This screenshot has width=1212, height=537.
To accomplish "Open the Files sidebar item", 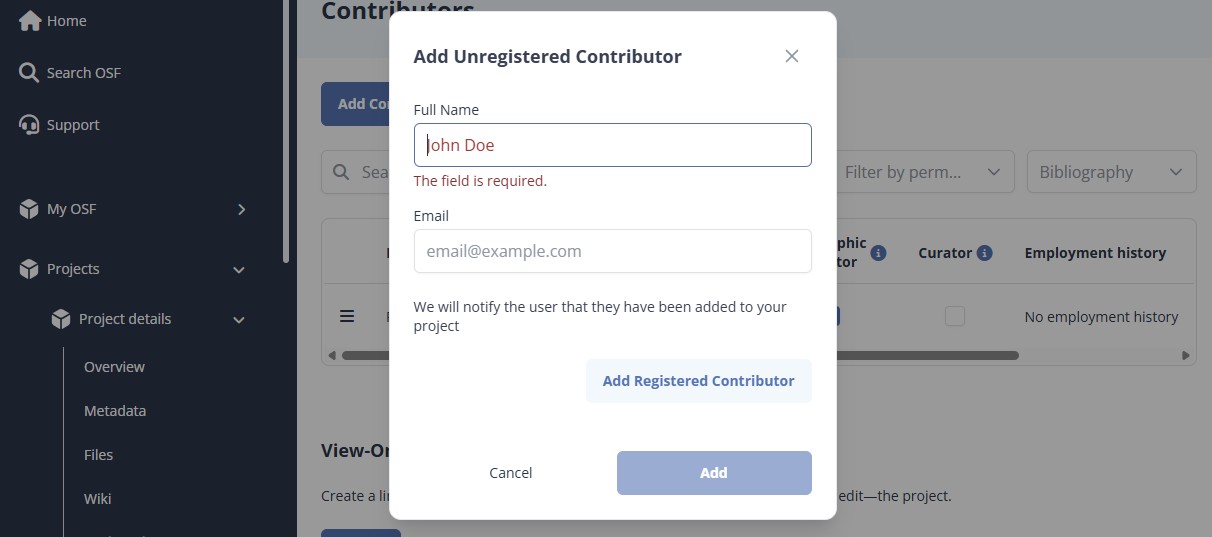I will (x=99, y=455).
